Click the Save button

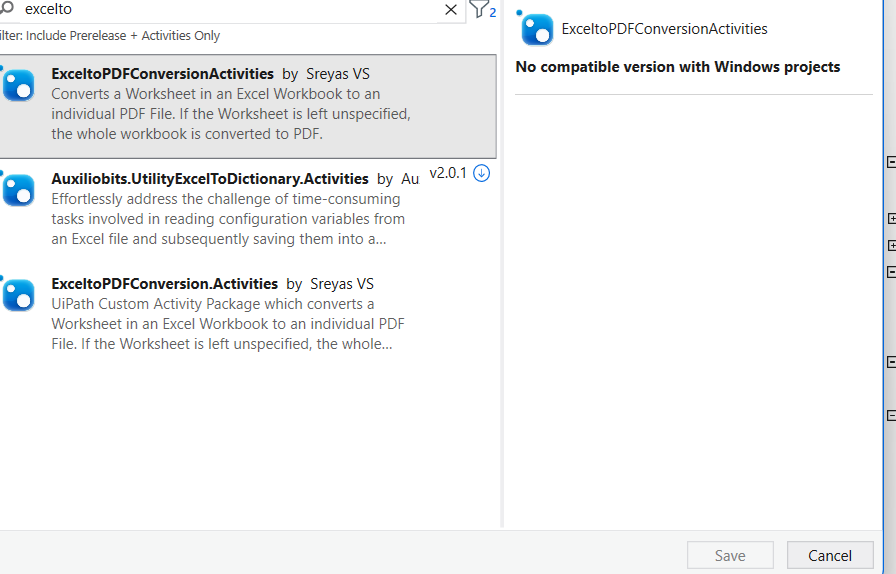coord(730,556)
